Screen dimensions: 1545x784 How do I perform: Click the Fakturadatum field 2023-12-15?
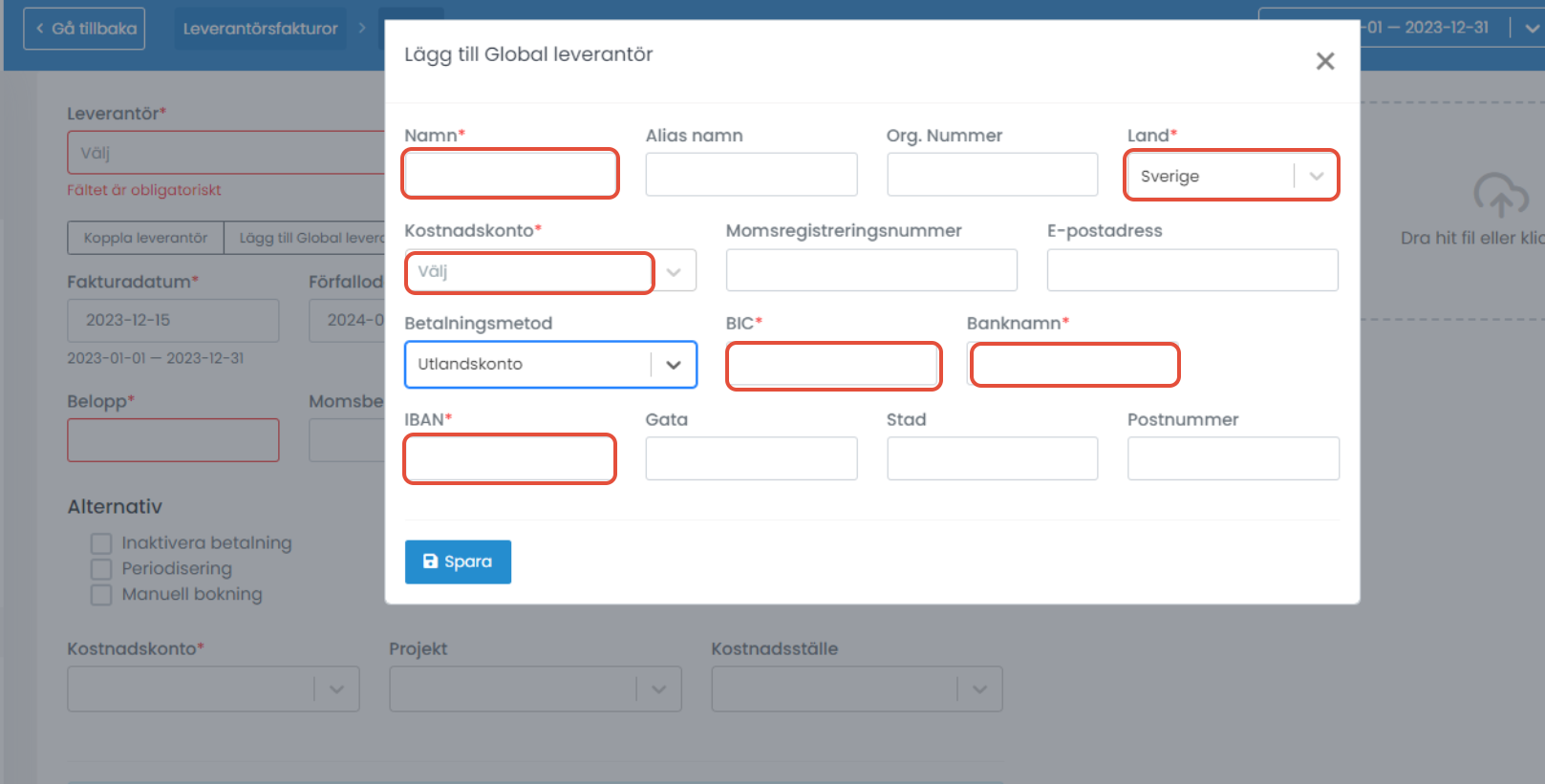pyautogui.click(x=173, y=320)
